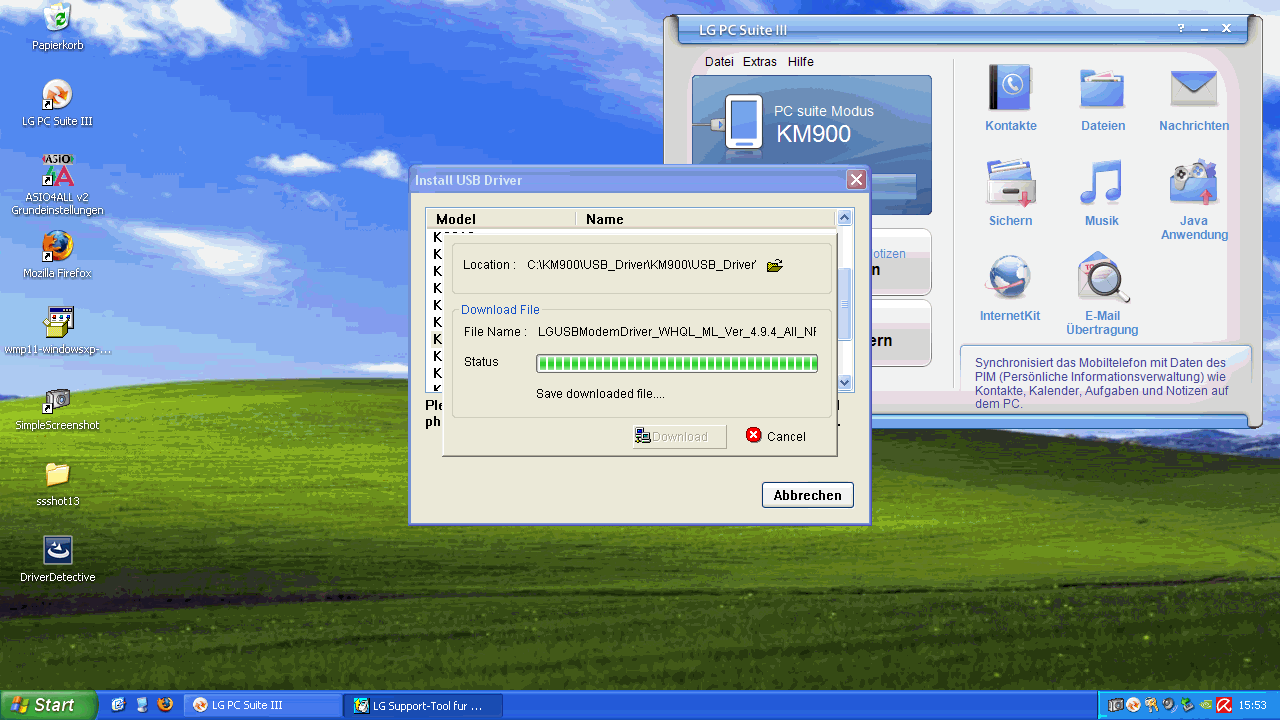Click the Location path field
The image size is (1280, 720).
(x=641, y=265)
